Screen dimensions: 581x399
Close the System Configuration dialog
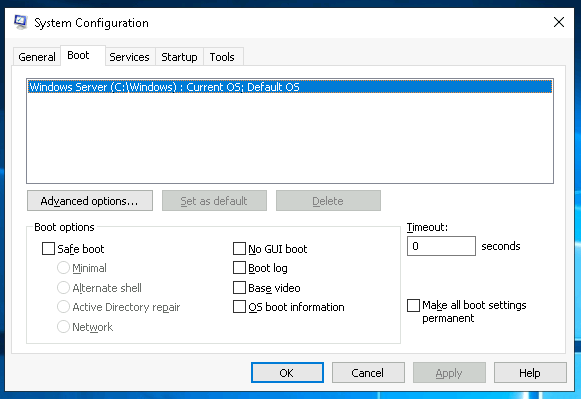coord(559,22)
